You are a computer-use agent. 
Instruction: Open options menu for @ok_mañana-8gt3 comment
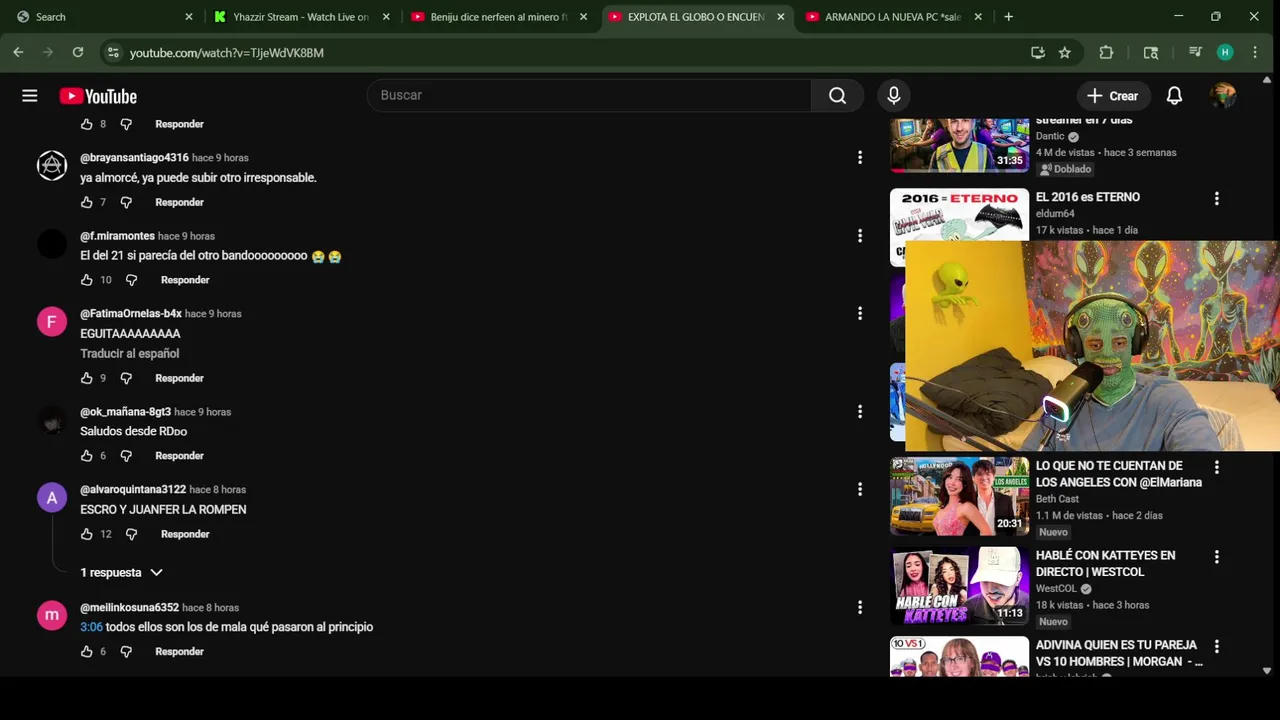(859, 412)
